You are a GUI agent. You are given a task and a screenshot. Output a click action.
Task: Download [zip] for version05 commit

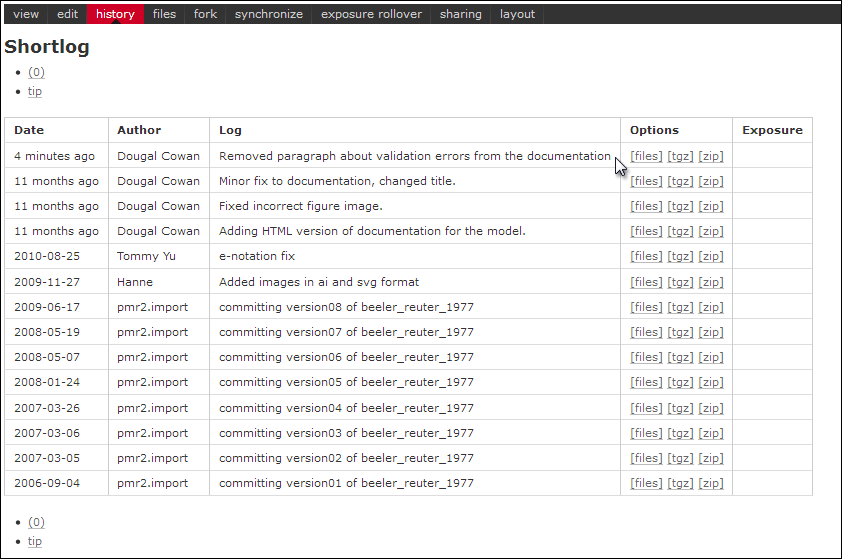(710, 382)
